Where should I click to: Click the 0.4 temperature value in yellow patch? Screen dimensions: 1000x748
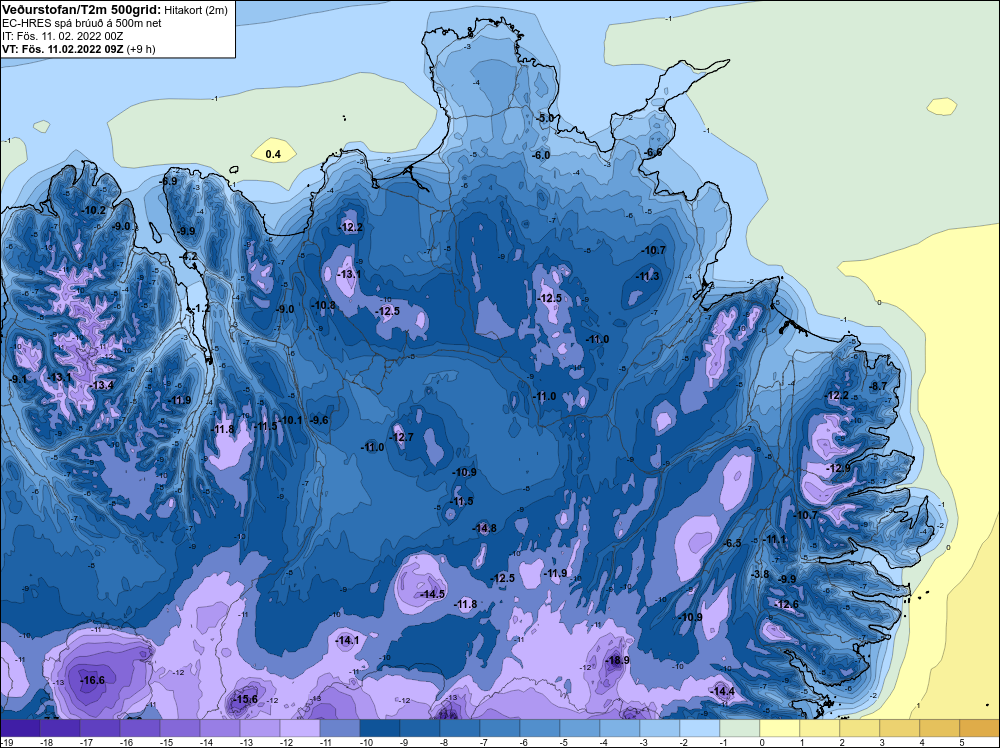pyautogui.click(x=273, y=154)
